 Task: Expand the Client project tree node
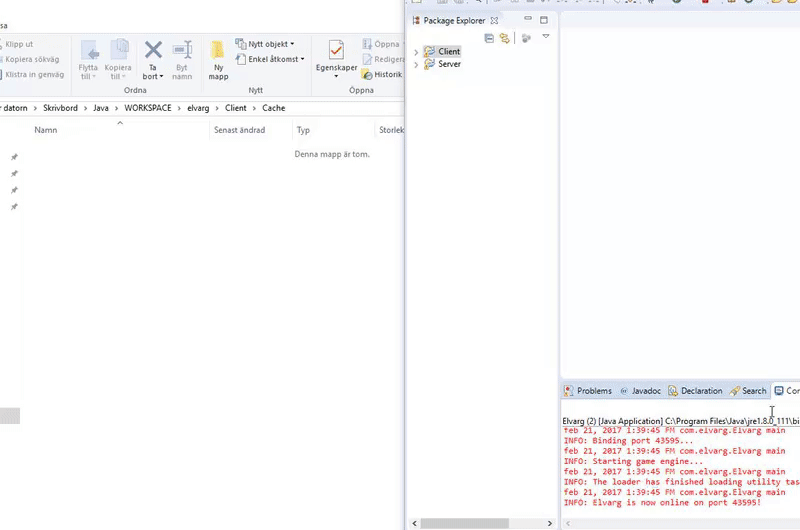416,52
